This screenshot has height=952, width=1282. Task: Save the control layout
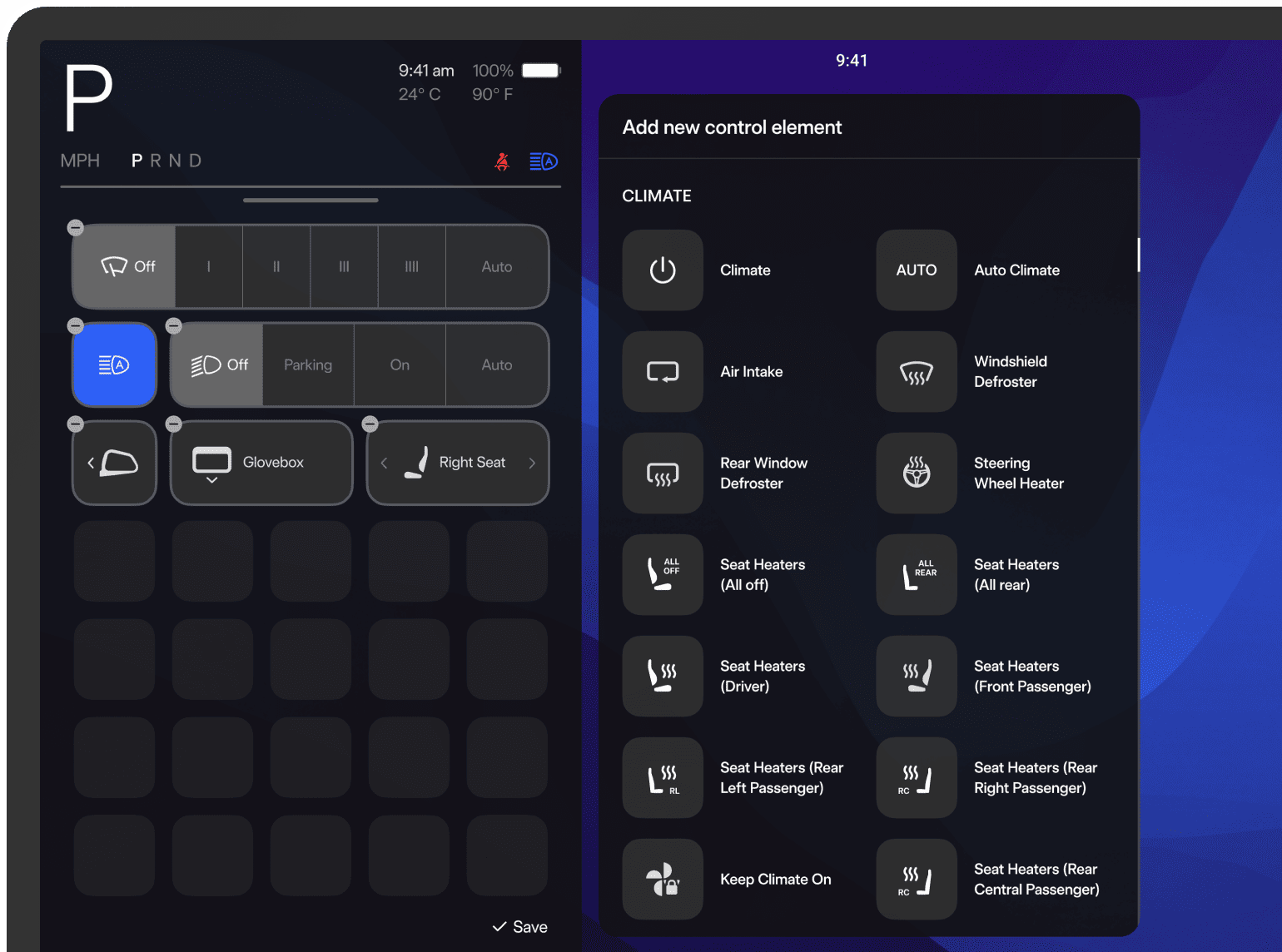[x=520, y=927]
